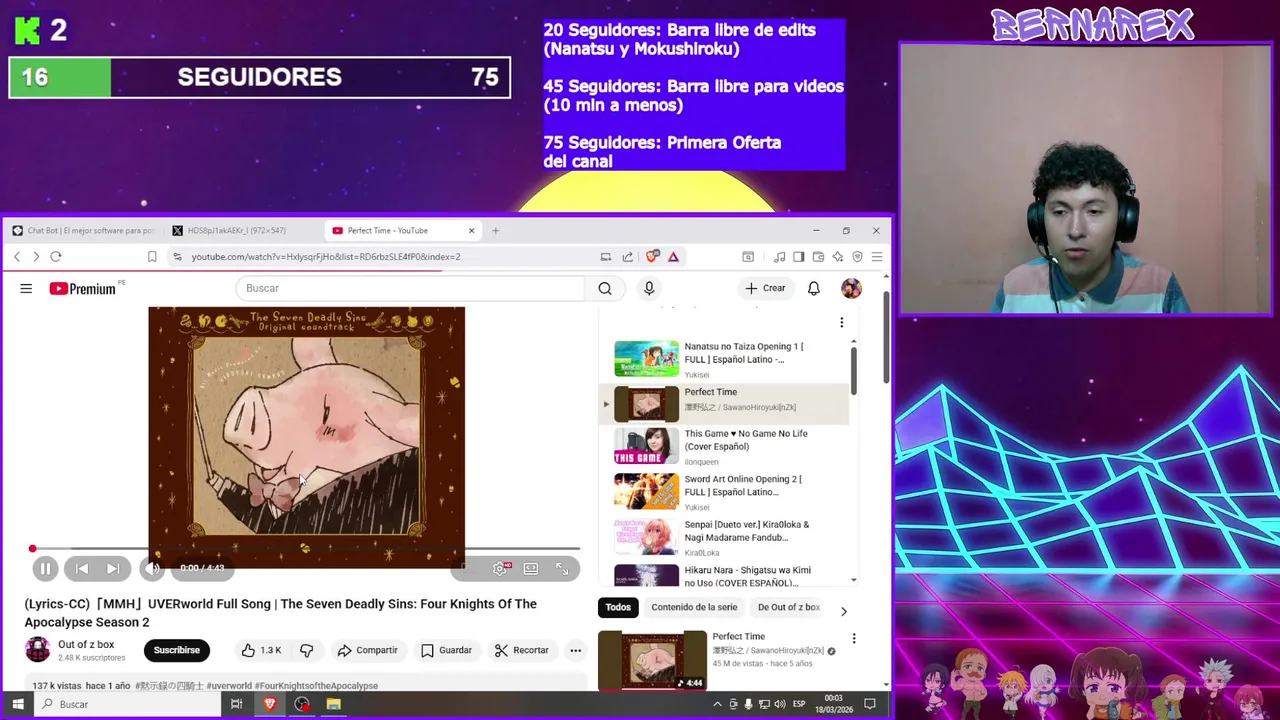Show hidden system tray icons
The width and height of the screenshot is (1280, 720).
tap(717, 704)
